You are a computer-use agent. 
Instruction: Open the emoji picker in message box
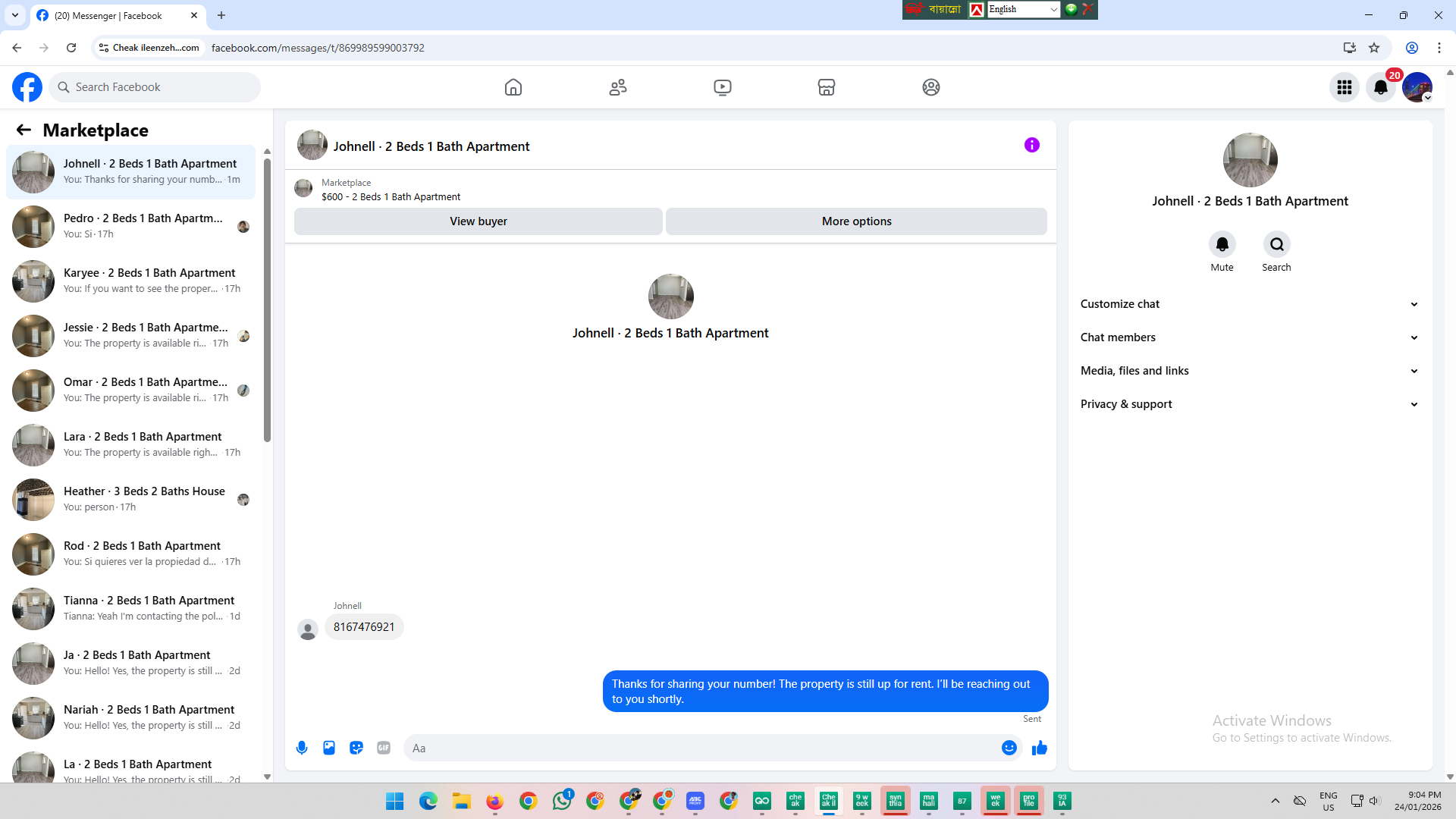click(1009, 748)
